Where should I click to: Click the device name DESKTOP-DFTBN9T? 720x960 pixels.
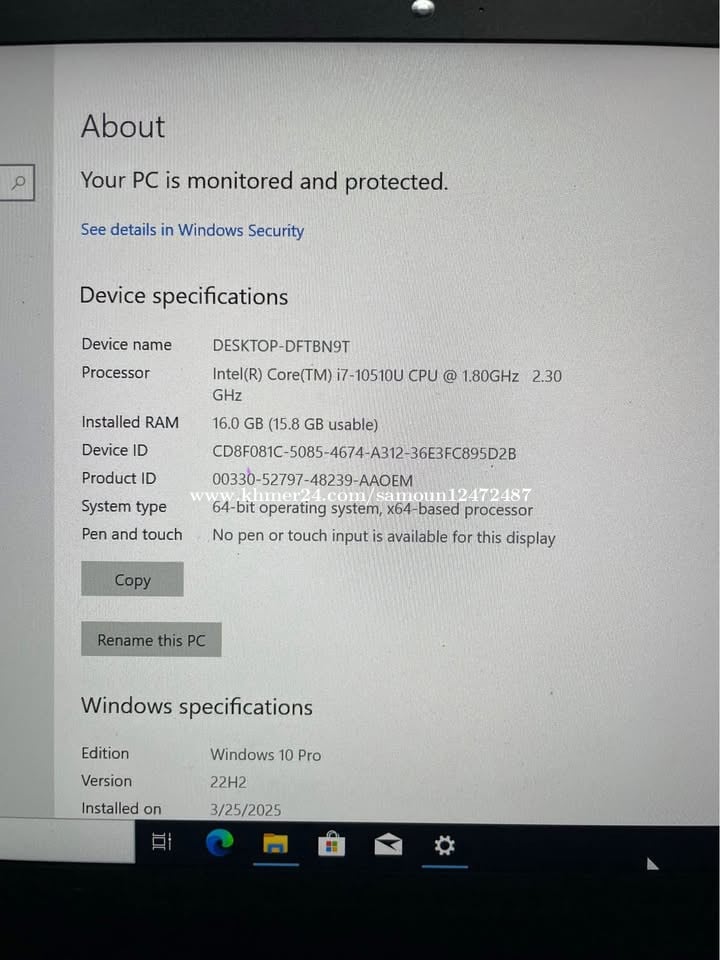coord(281,347)
